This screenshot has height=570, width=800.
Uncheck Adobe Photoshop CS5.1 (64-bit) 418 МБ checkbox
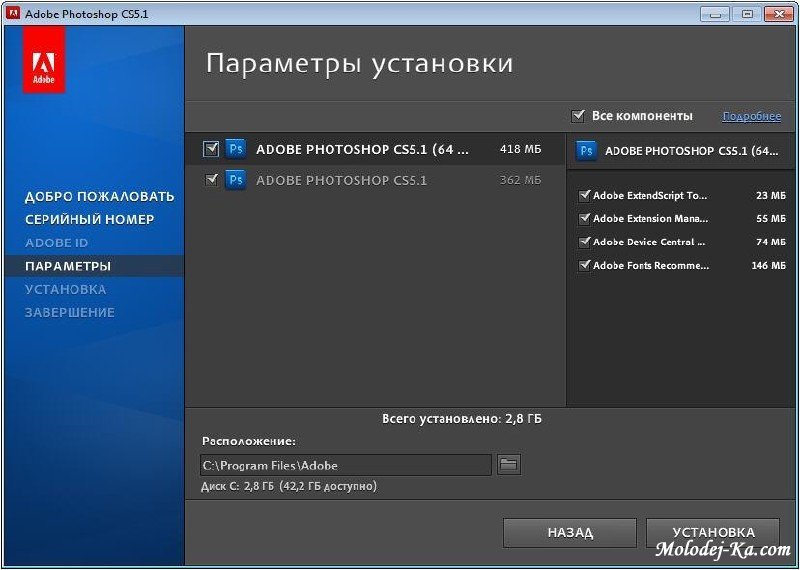coord(211,148)
